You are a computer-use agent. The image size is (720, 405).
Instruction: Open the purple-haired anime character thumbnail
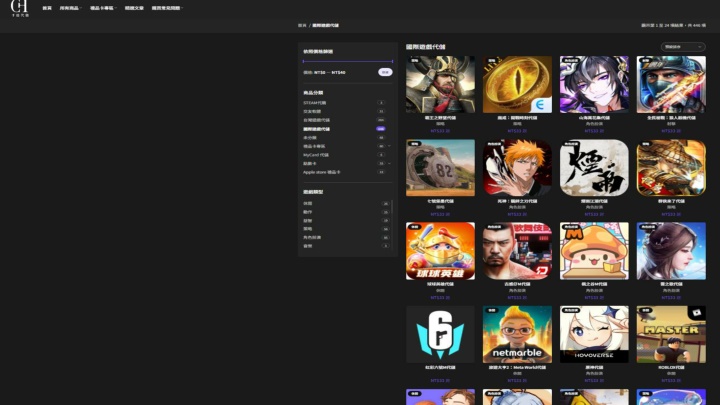coord(594,84)
